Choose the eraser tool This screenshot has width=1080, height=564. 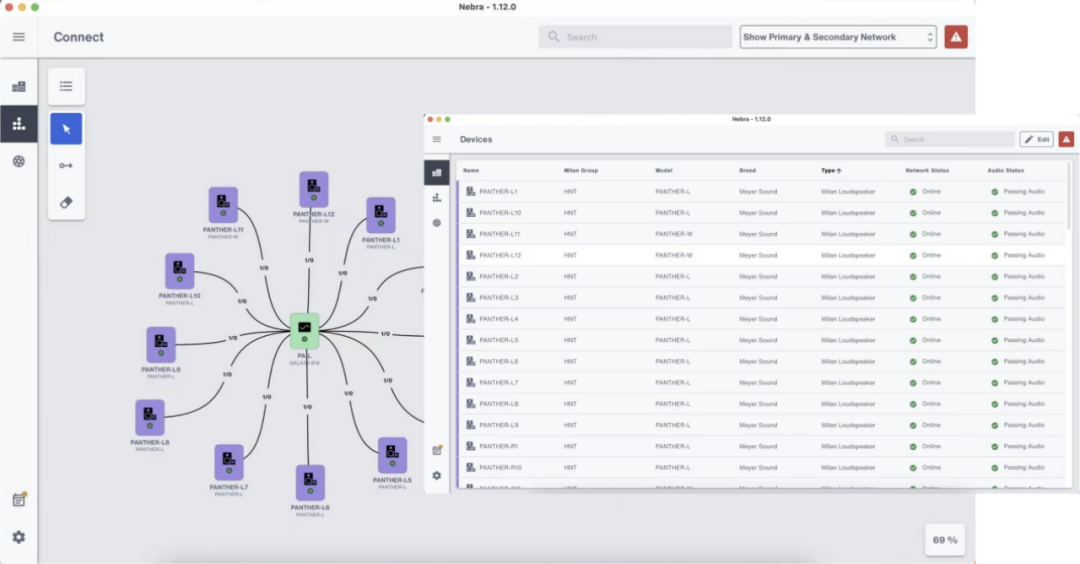(66, 201)
